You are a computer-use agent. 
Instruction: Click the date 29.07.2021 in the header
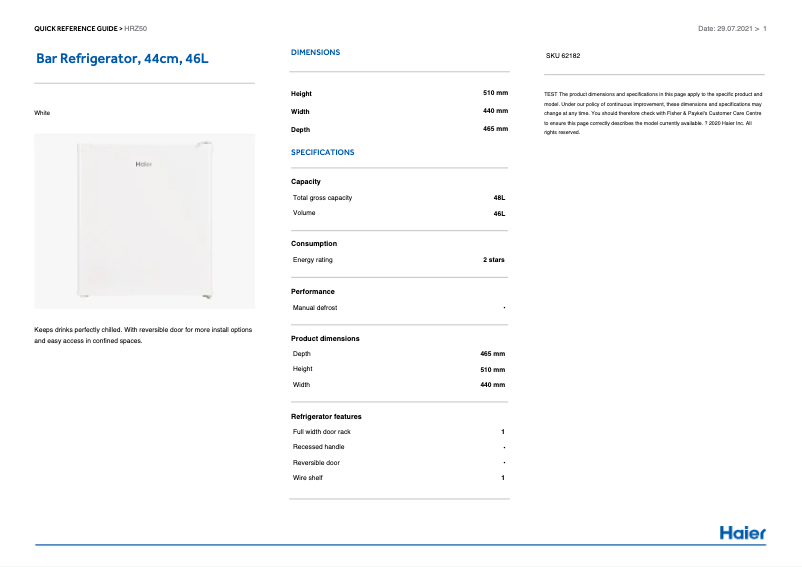(724, 29)
